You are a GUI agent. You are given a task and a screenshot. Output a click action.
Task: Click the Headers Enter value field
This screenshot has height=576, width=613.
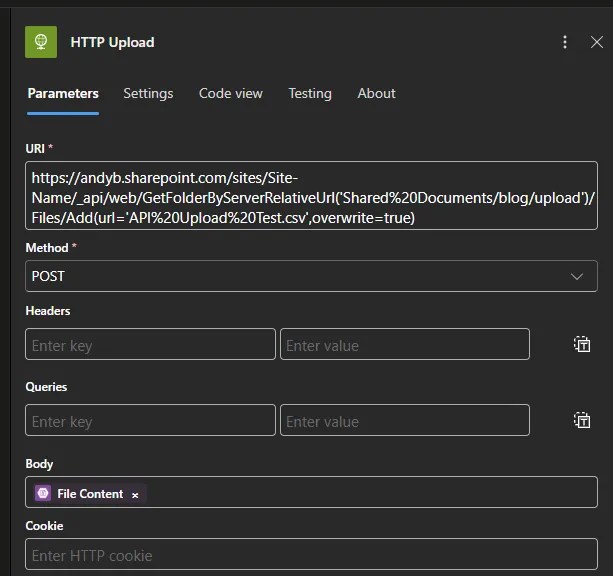[405, 344]
